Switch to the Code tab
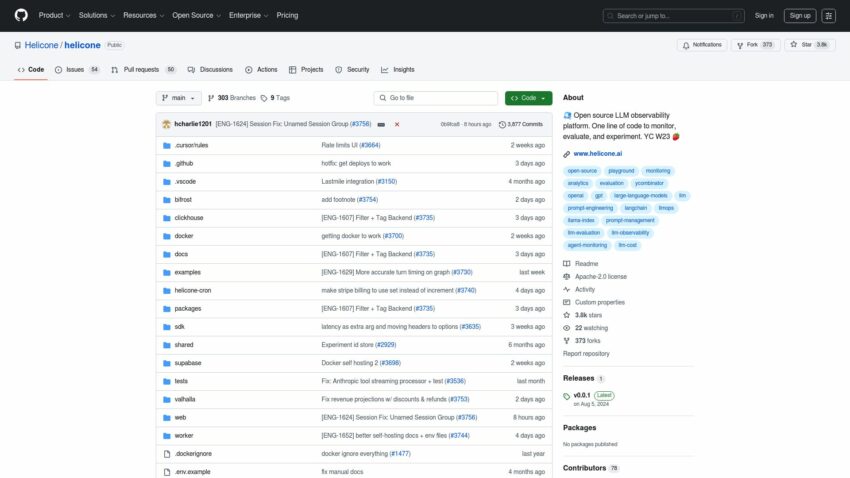The image size is (850, 478). pos(31,69)
